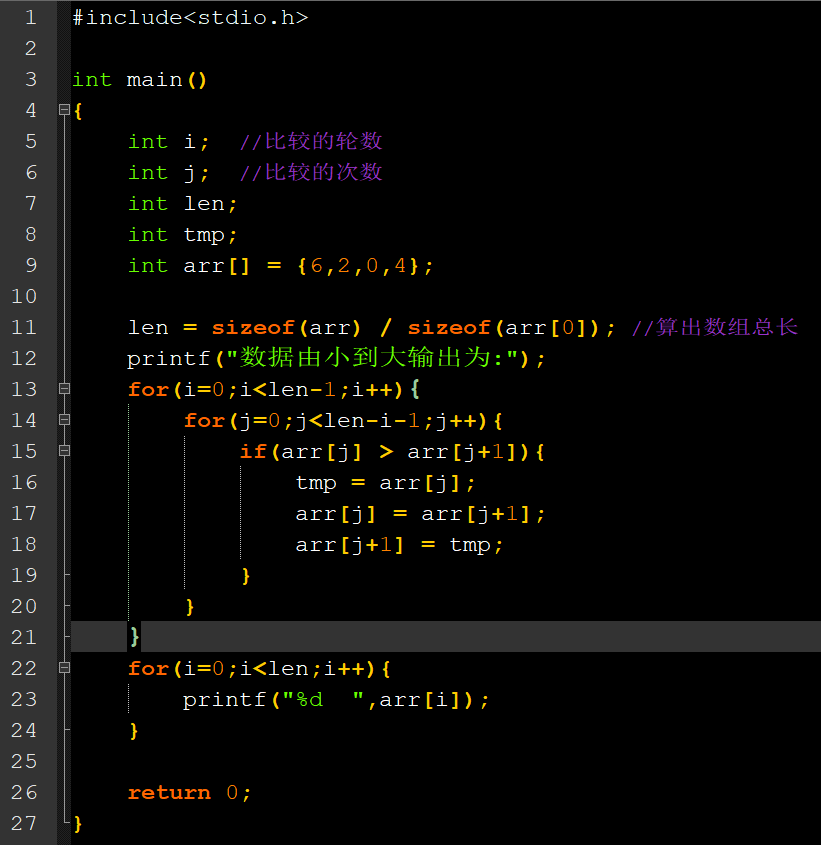Click the 'return' keyword on line 26

point(169,792)
